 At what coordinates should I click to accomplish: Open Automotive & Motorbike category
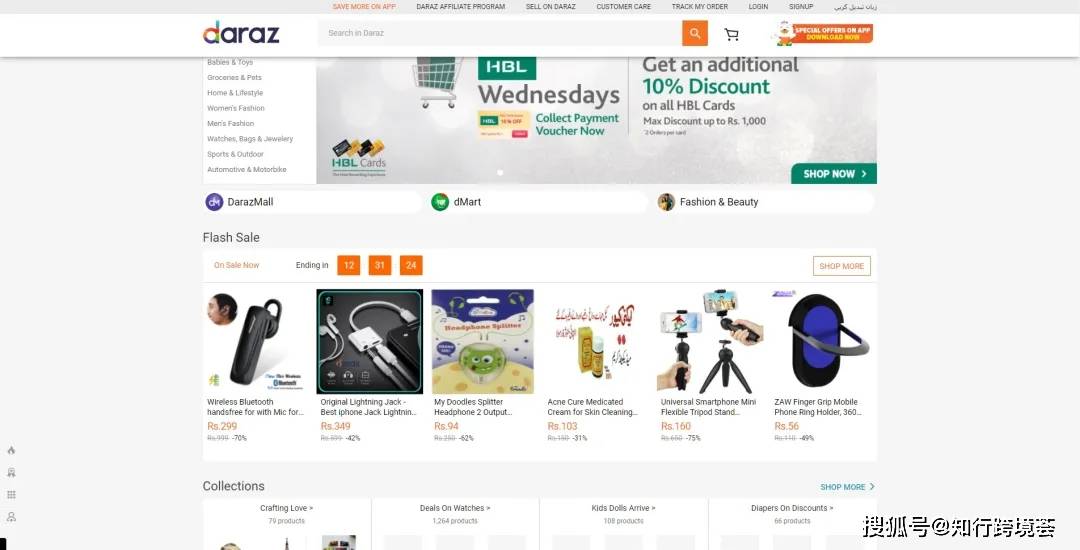[x=247, y=169]
